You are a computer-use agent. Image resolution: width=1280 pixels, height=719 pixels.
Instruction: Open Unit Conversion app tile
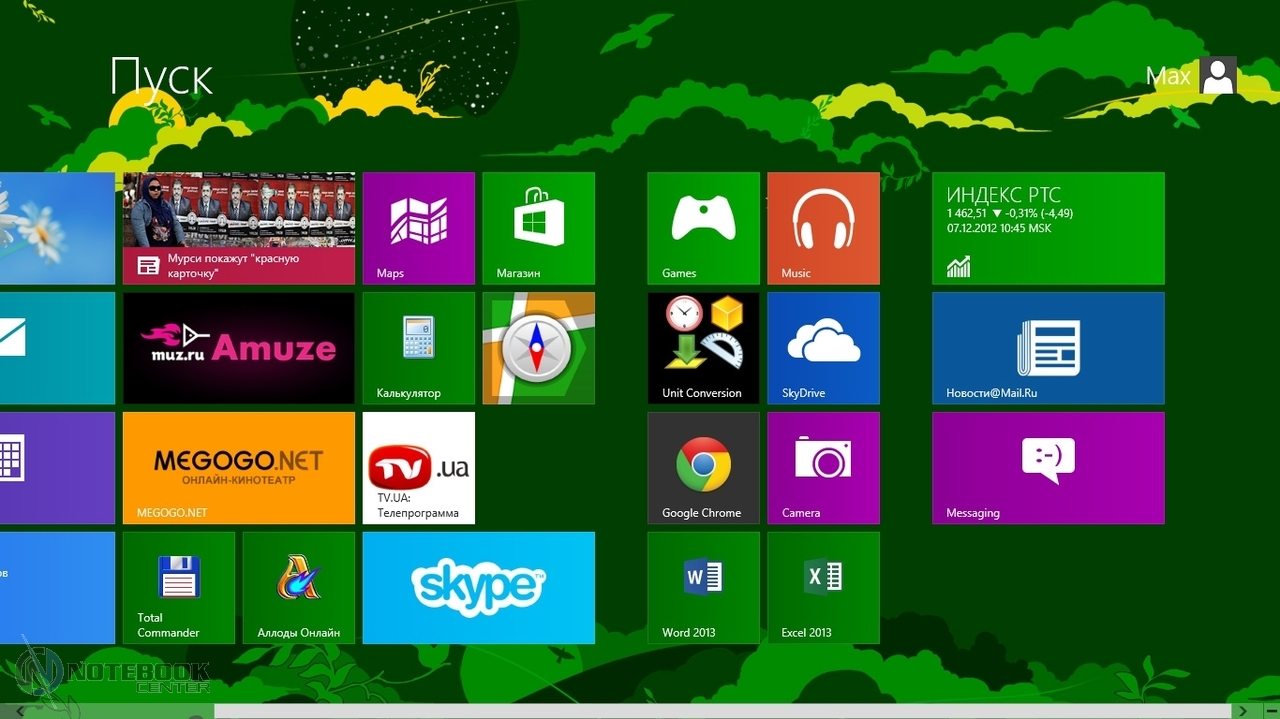click(x=703, y=348)
